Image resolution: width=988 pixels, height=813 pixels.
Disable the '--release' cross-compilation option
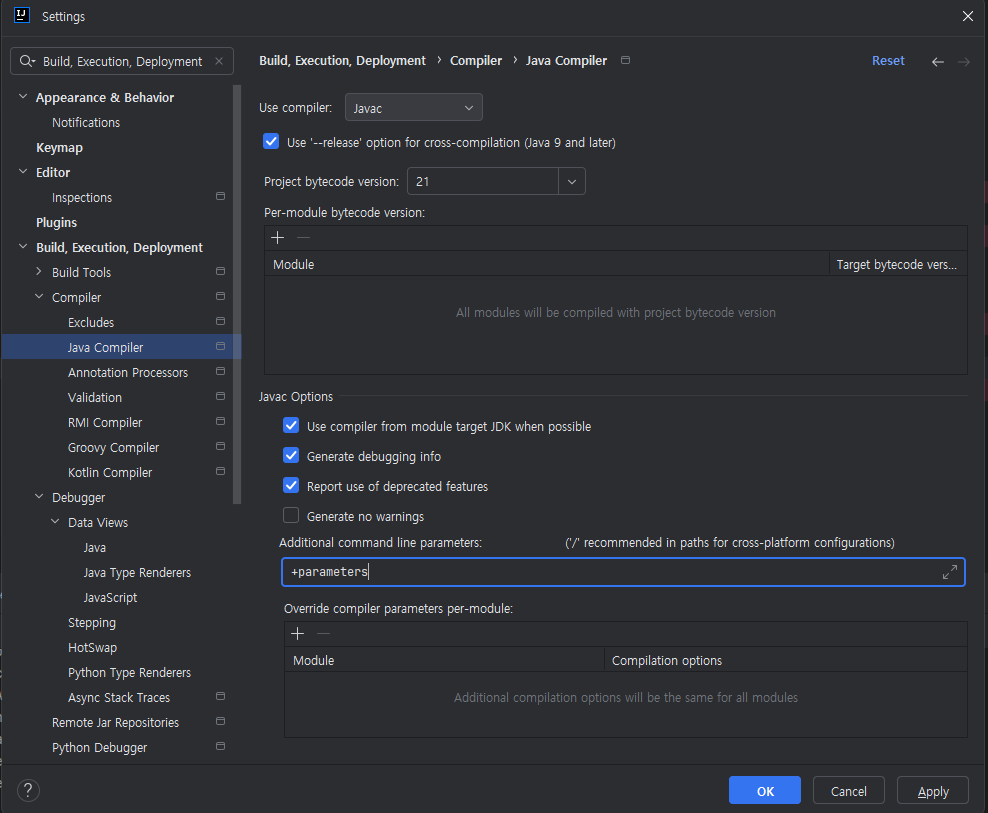tap(271, 142)
